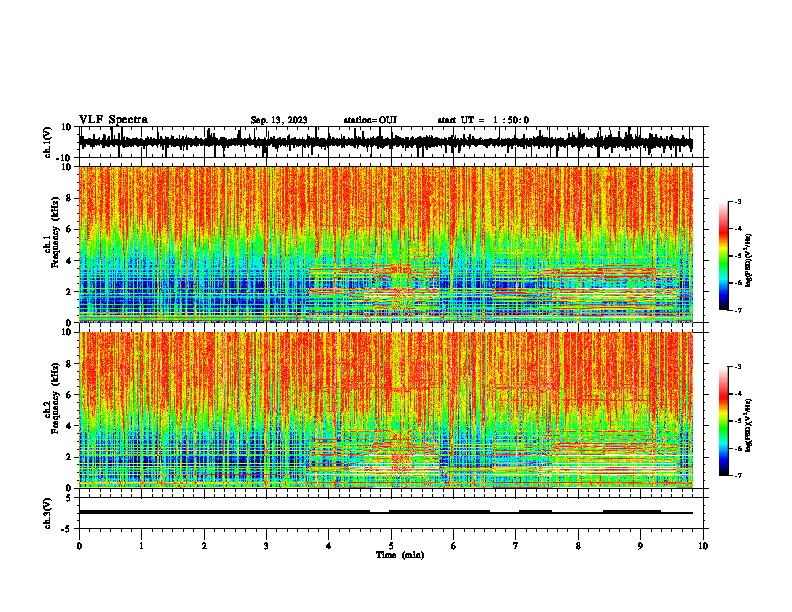
Task: Click the ch.3 signal trace panel
Action: (x=391, y=513)
